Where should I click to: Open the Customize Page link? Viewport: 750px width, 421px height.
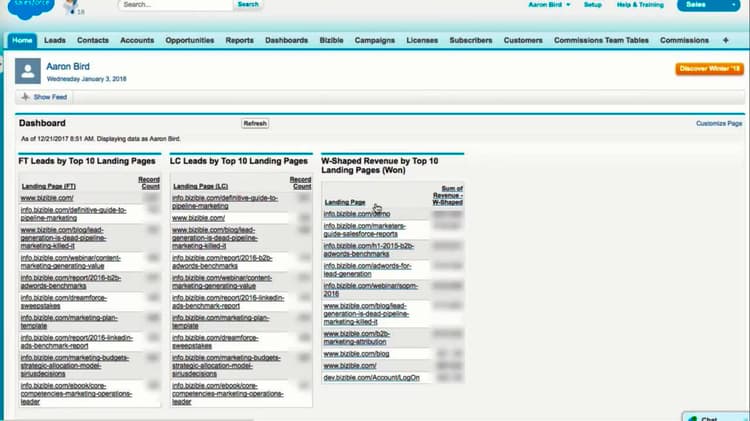point(719,123)
